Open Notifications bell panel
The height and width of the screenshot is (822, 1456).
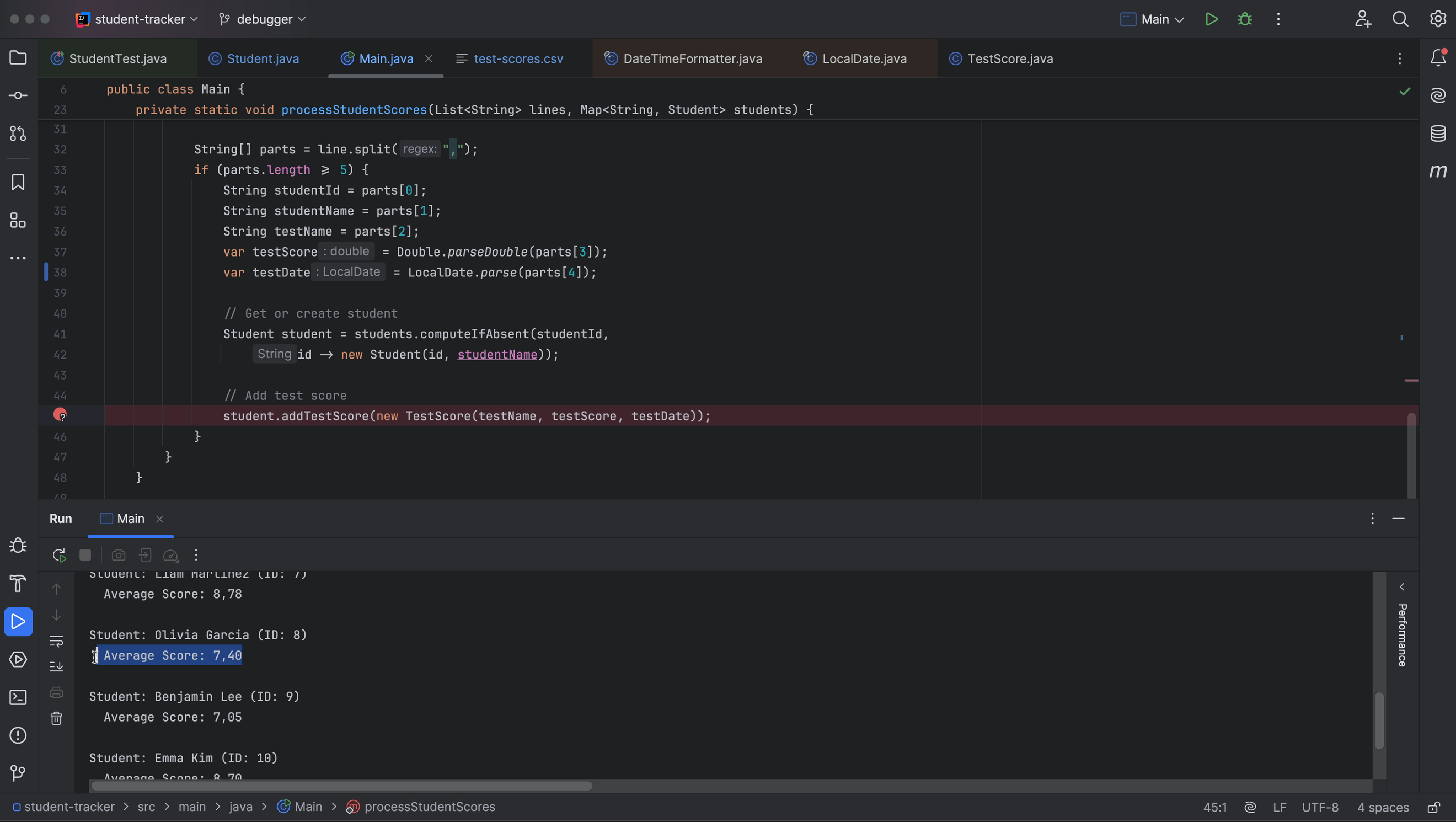[1438, 58]
